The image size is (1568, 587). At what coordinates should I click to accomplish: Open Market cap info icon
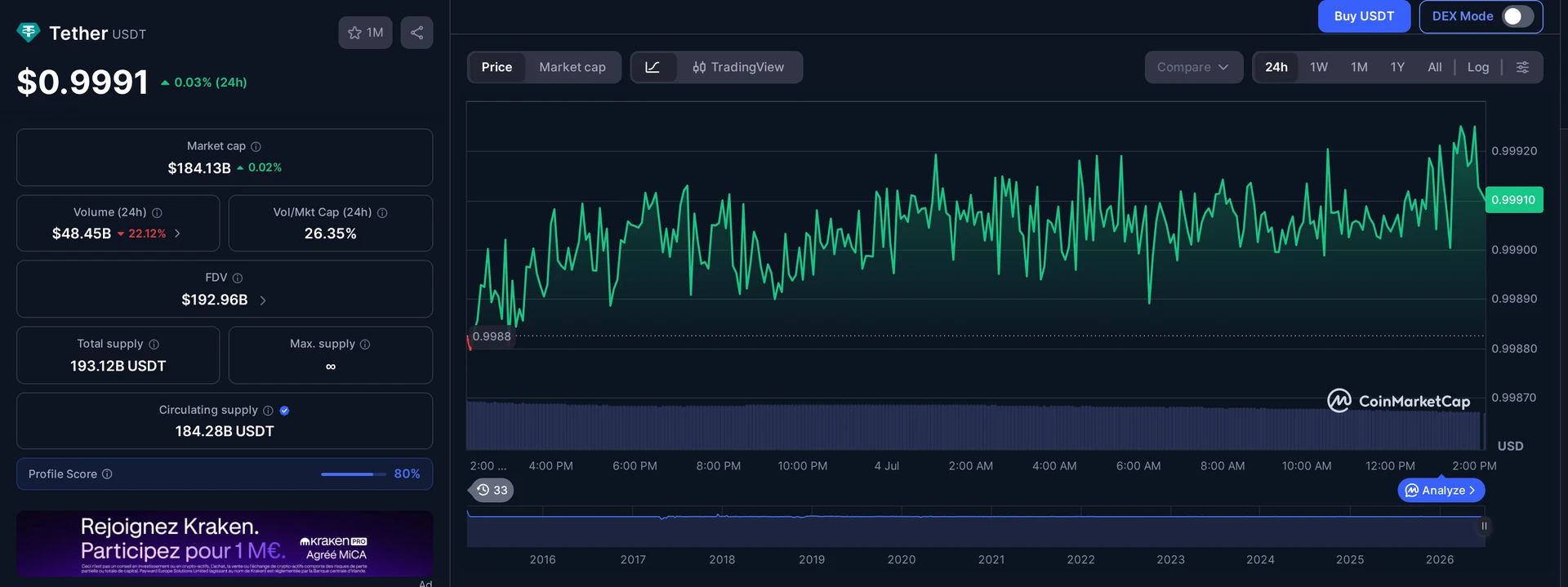pyautogui.click(x=256, y=146)
